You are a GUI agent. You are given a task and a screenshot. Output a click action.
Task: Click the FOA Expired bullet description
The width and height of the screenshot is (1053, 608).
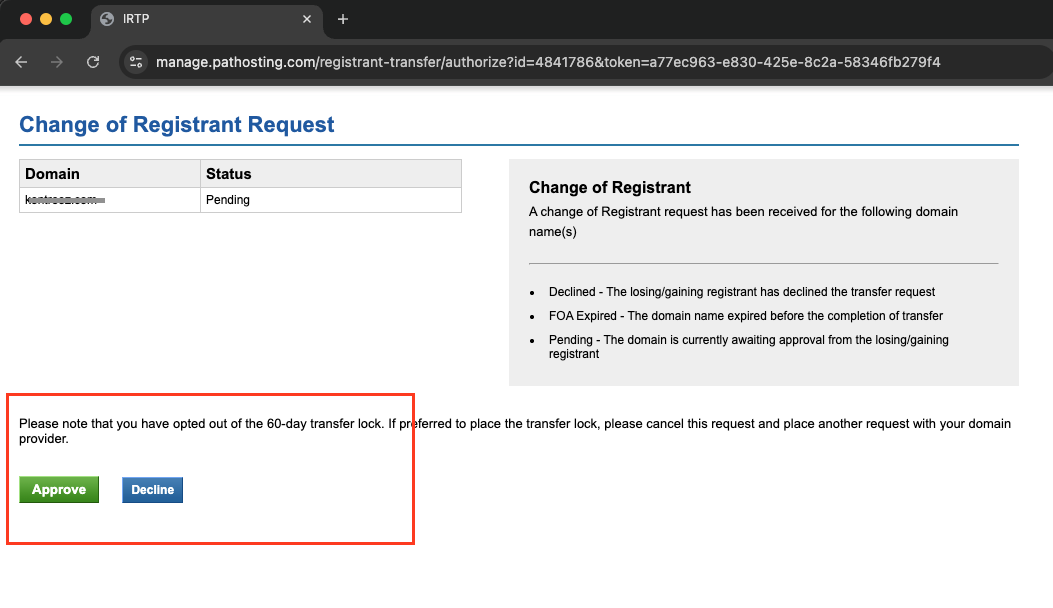(x=745, y=316)
